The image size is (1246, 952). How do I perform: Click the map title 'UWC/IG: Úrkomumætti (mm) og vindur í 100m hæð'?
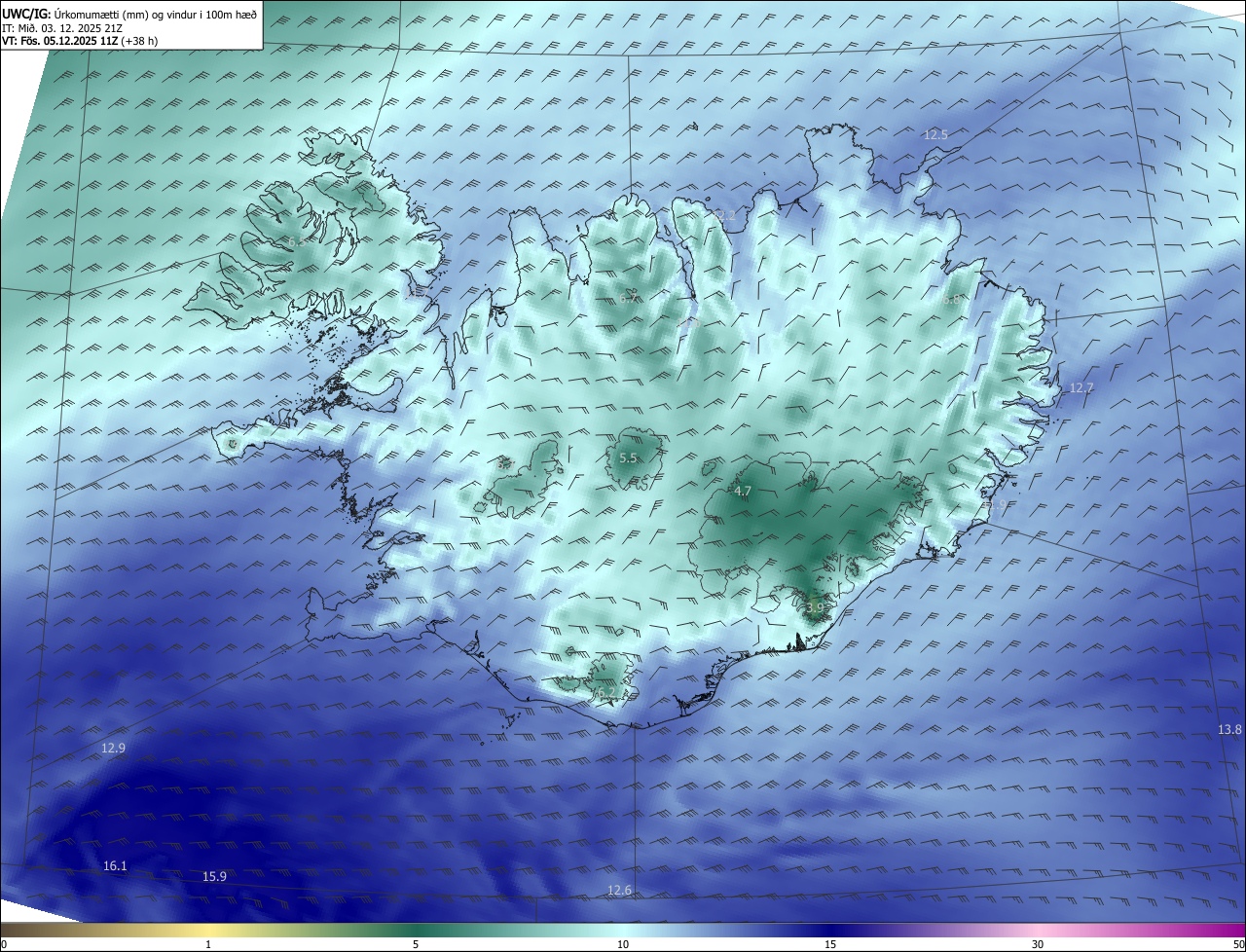pos(129,14)
